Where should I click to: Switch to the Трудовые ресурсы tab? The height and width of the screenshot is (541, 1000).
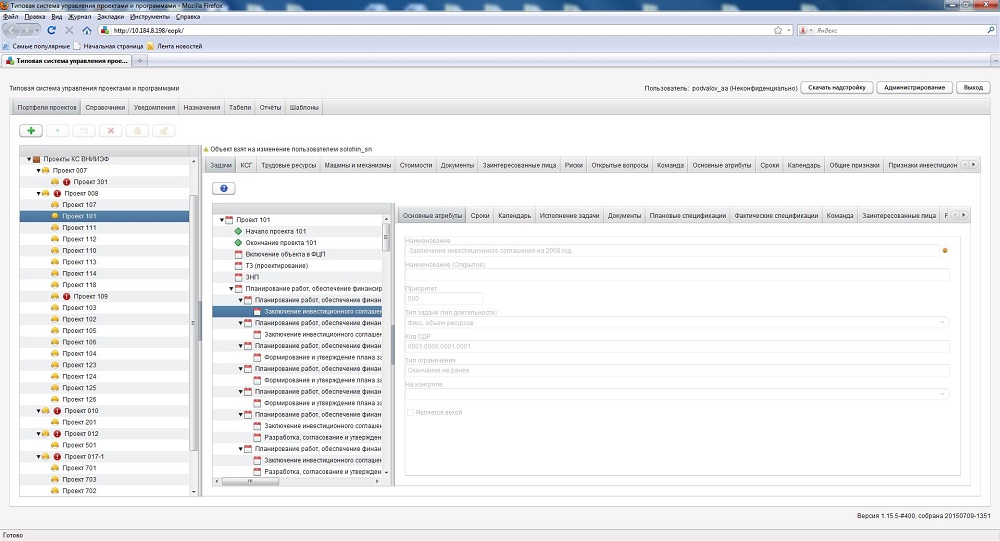coord(288,164)
